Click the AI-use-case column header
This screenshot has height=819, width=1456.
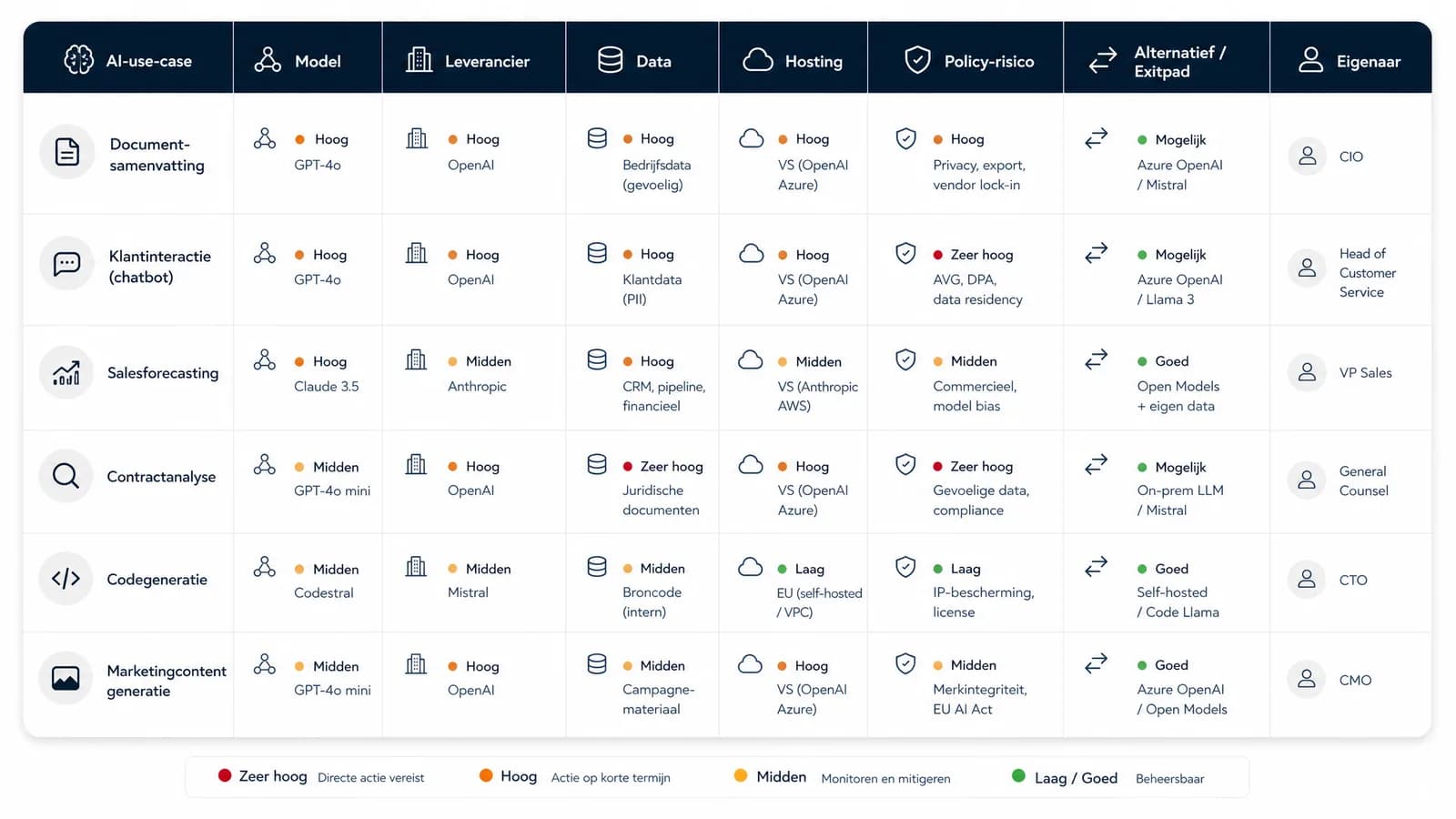tap(128, 57)
